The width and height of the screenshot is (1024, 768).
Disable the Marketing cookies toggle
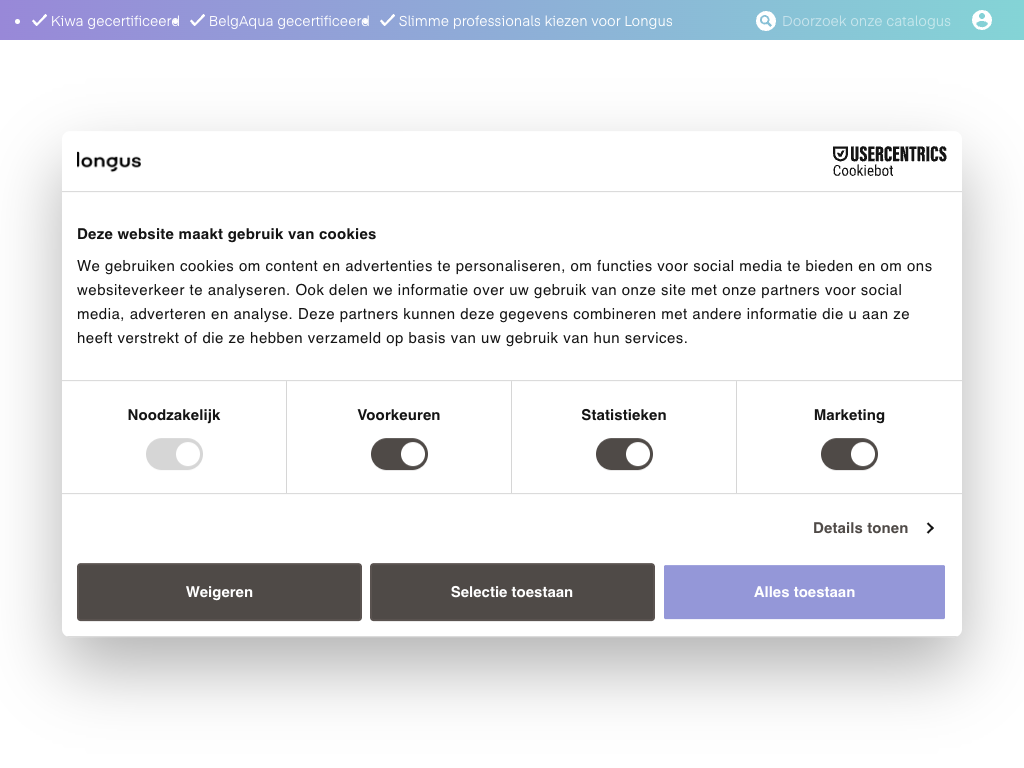[x=849, y=455]
